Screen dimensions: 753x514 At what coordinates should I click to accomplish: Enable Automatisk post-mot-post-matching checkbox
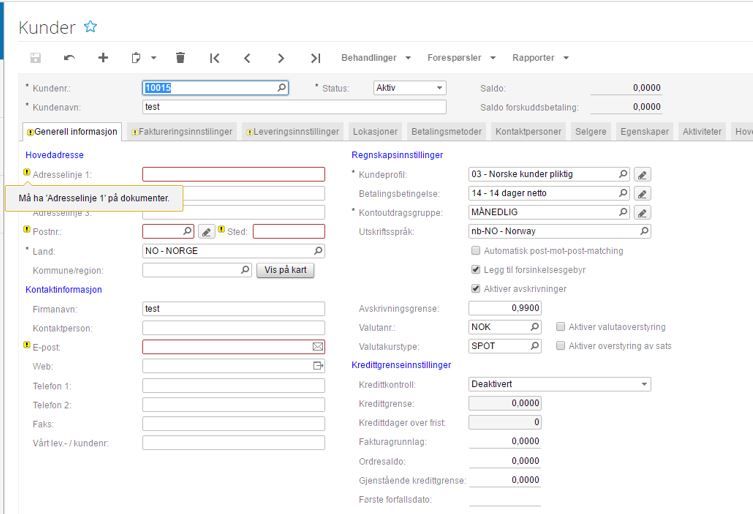[475, 250]
